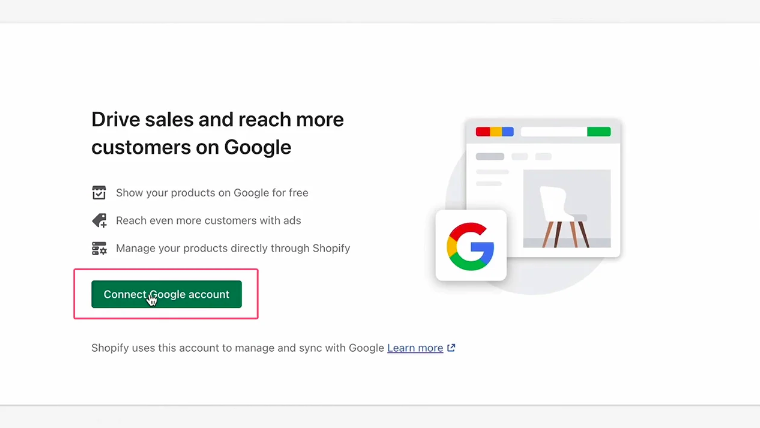The height and width of the screenshot is (428, 760).
Task: Click the dark gray tab in illustrated page
Action: 490,157
